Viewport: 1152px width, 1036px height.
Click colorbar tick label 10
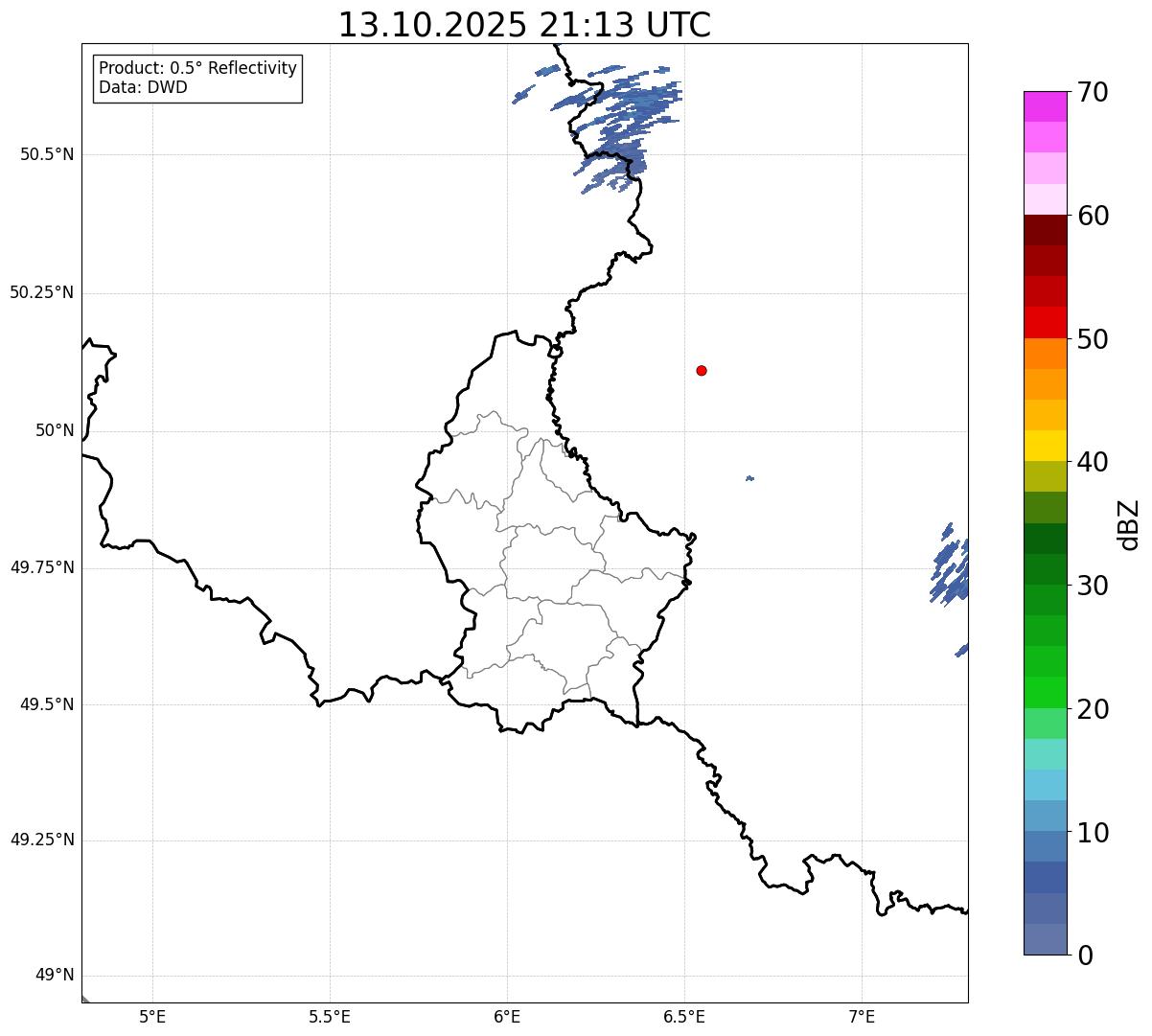coord(1093,832)
